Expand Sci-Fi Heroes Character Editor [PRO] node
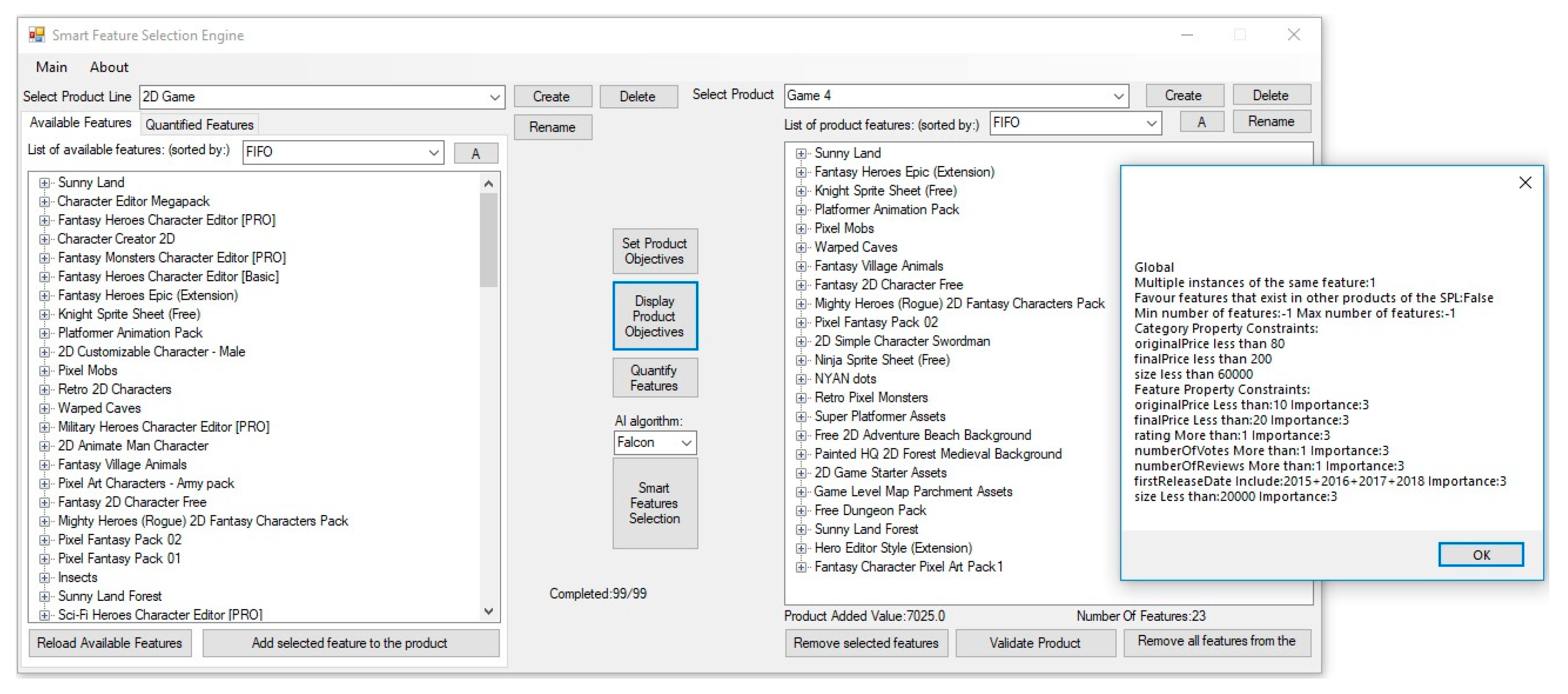This screenshot has width=1568, height=694. click(44, 615)
